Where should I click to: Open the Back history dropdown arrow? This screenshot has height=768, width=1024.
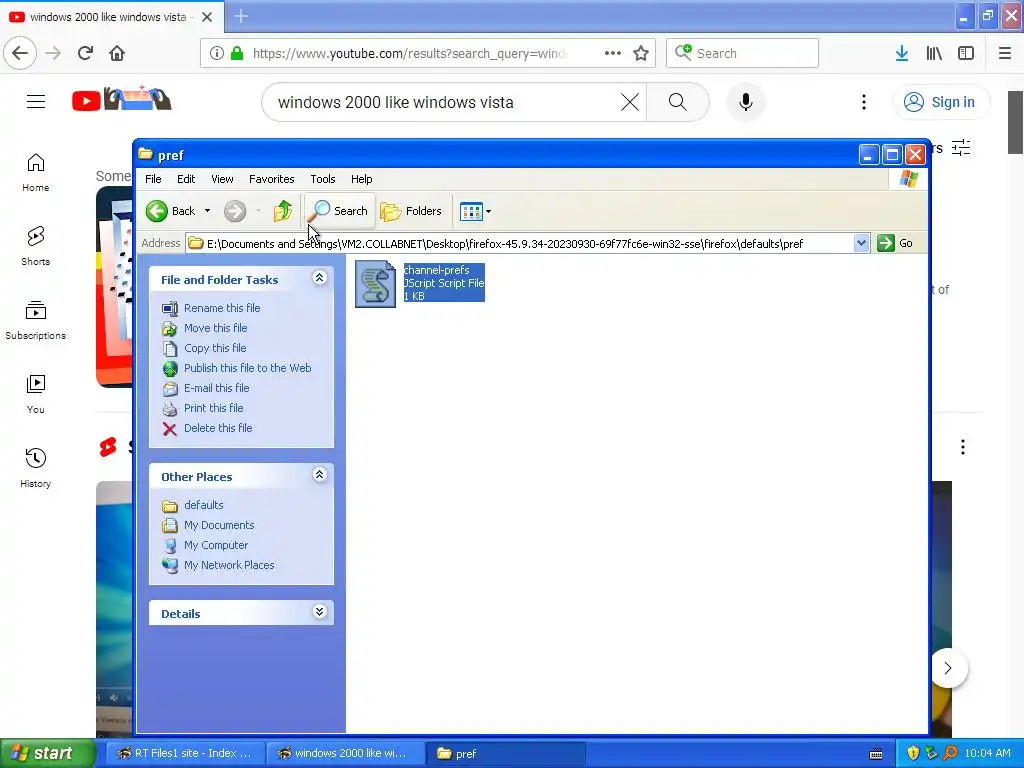(207, 211)
